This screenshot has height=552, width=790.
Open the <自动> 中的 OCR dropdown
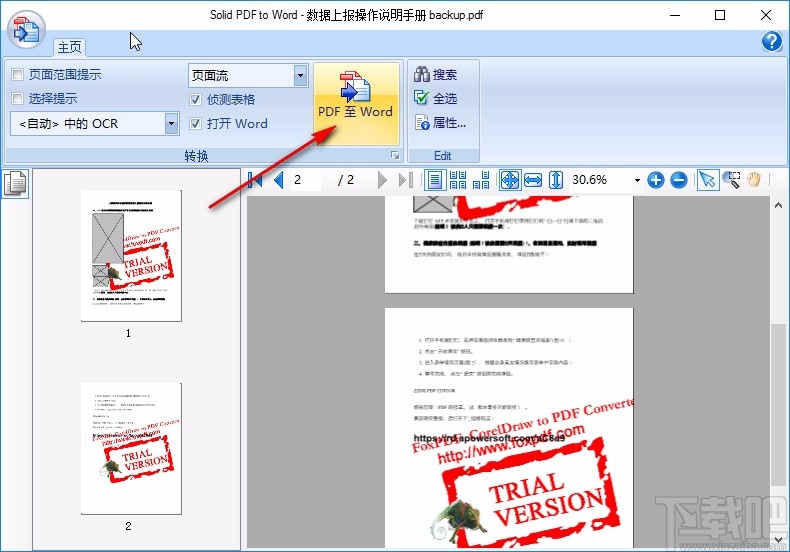coord(172,123)
